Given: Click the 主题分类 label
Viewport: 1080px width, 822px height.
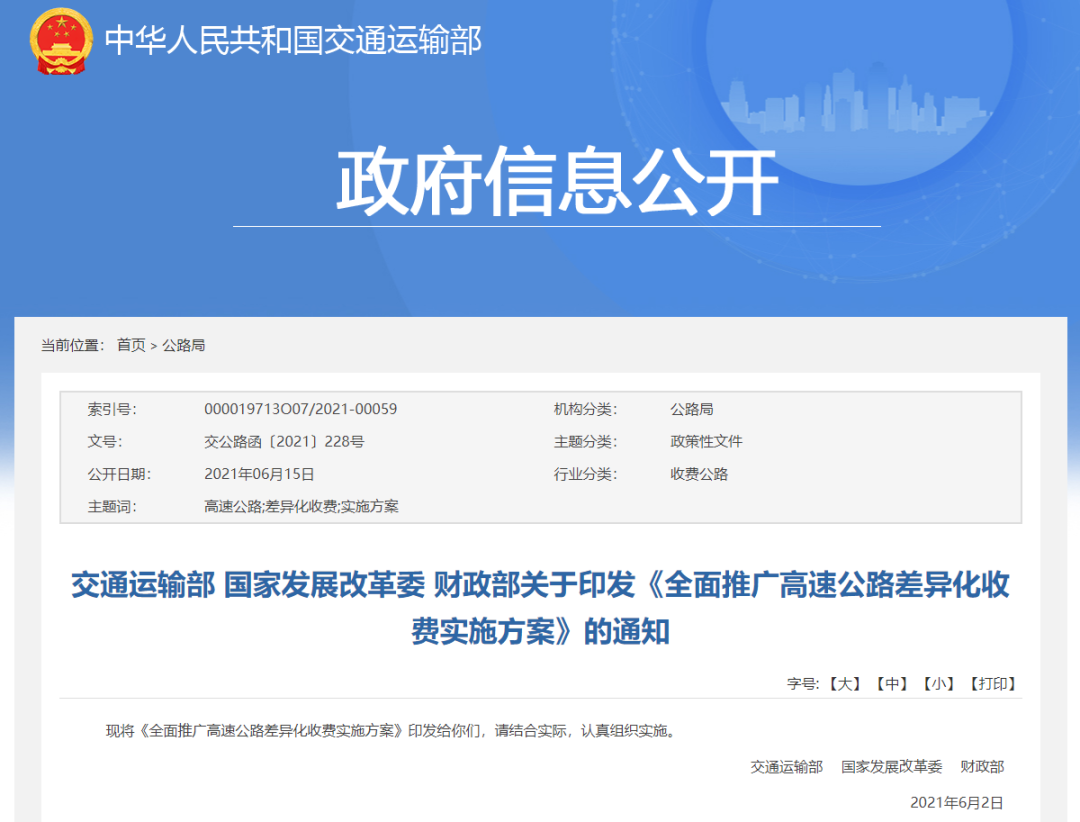Looking at the screenshot, I should click(585, 442).
